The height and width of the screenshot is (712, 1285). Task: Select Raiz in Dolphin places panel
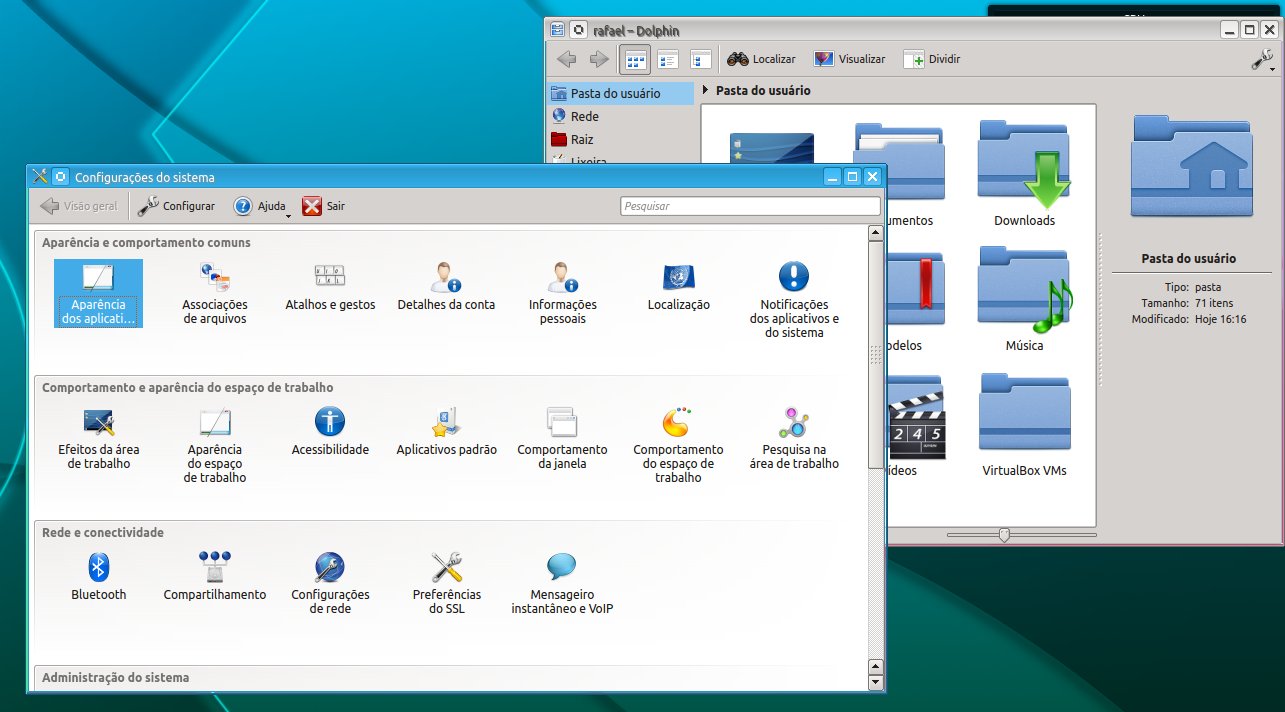click(620, 139)
